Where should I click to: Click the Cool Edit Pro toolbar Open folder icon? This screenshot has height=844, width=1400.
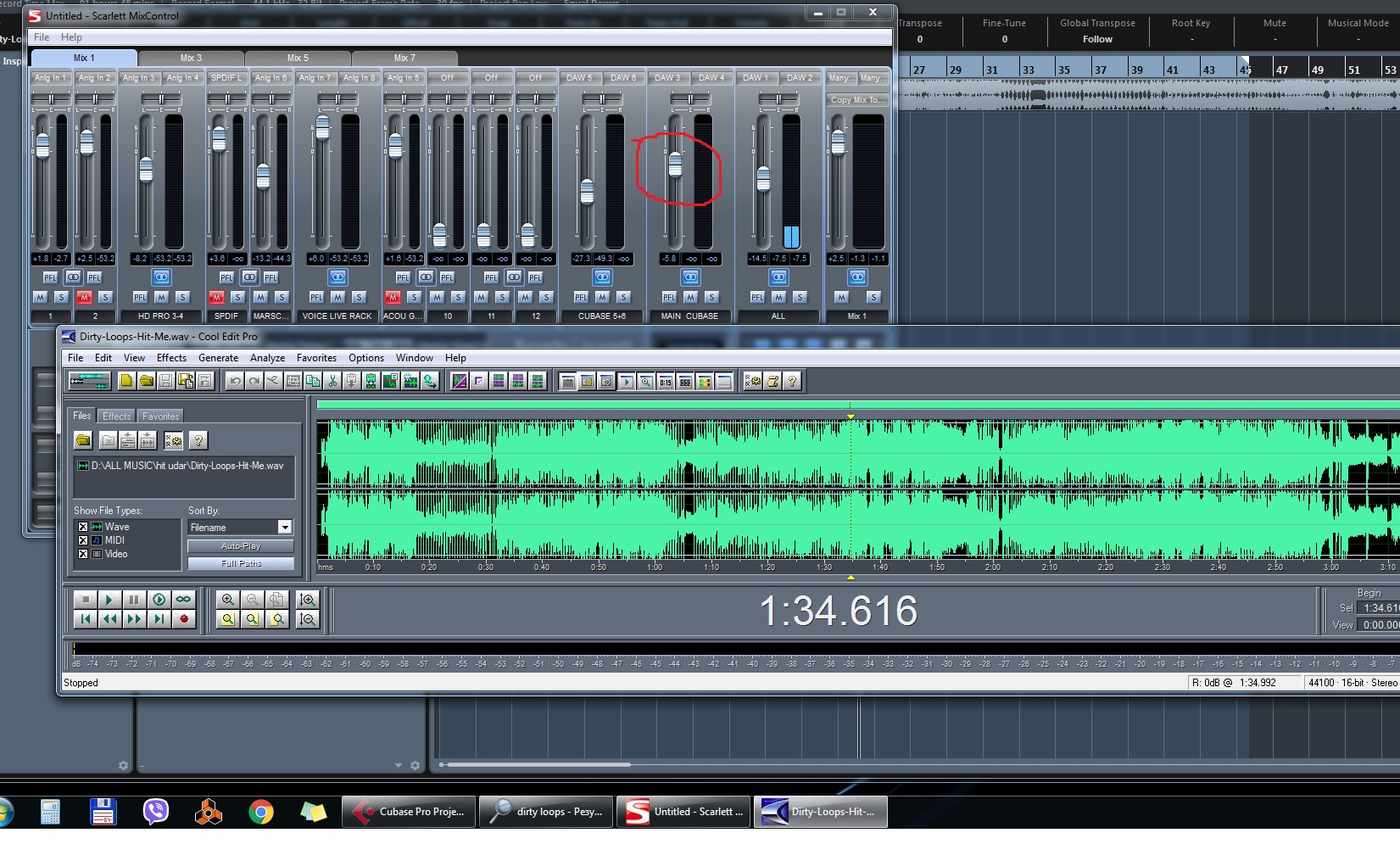[x=146, y=382]
